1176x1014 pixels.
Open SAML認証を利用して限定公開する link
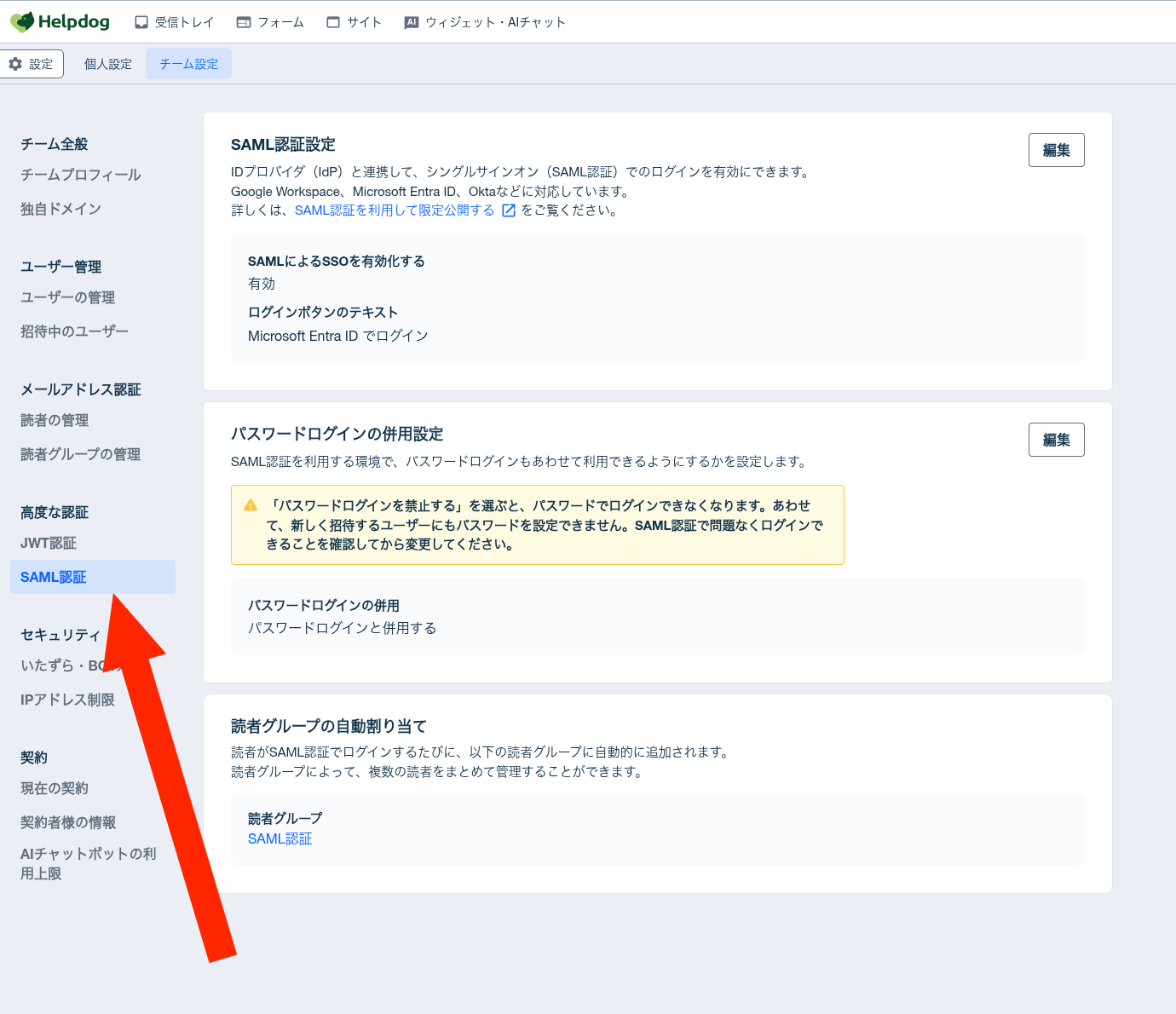(395, 210)
